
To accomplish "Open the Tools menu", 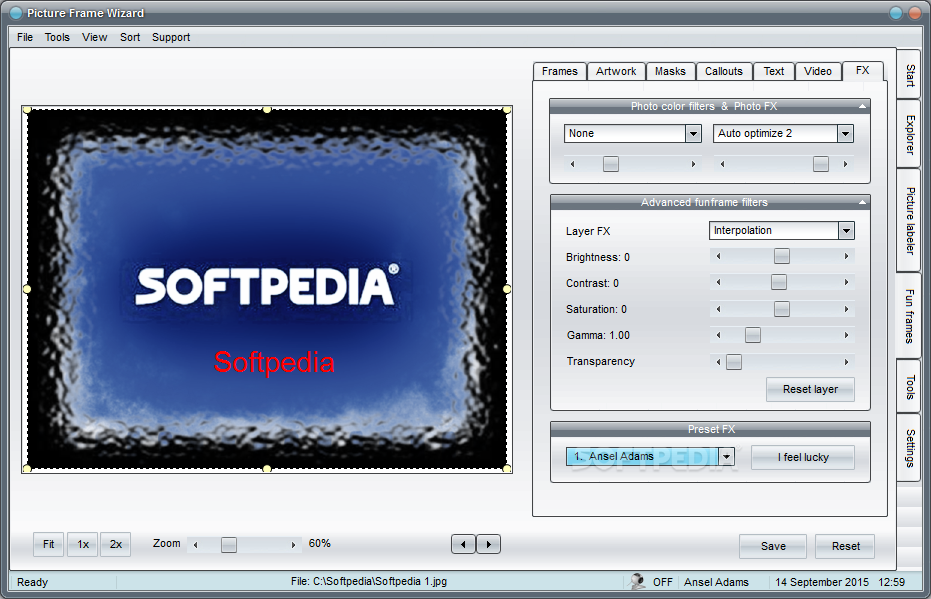I will point(57,37).
